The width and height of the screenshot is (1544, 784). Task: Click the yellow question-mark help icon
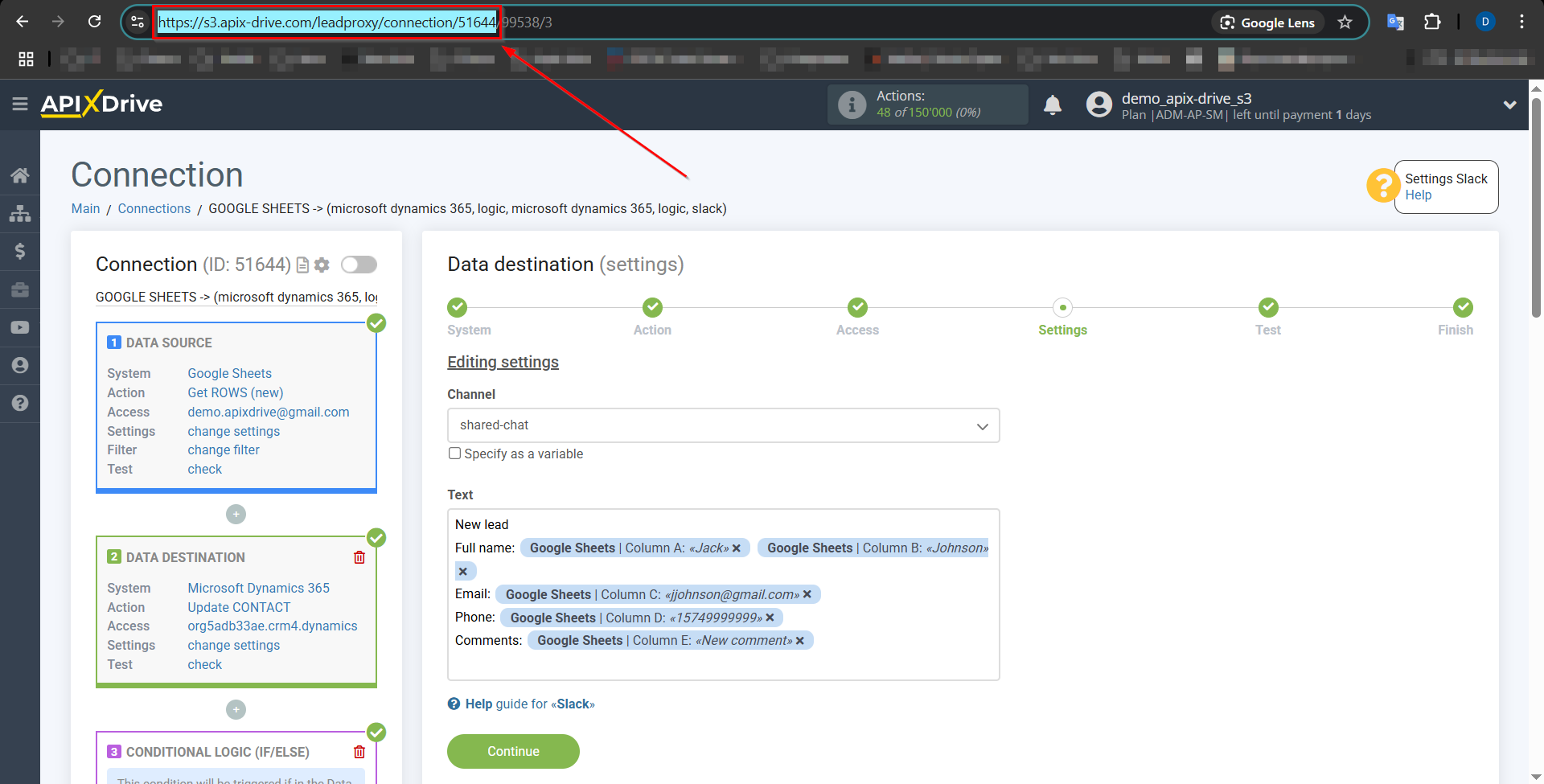click(1383, 186)
